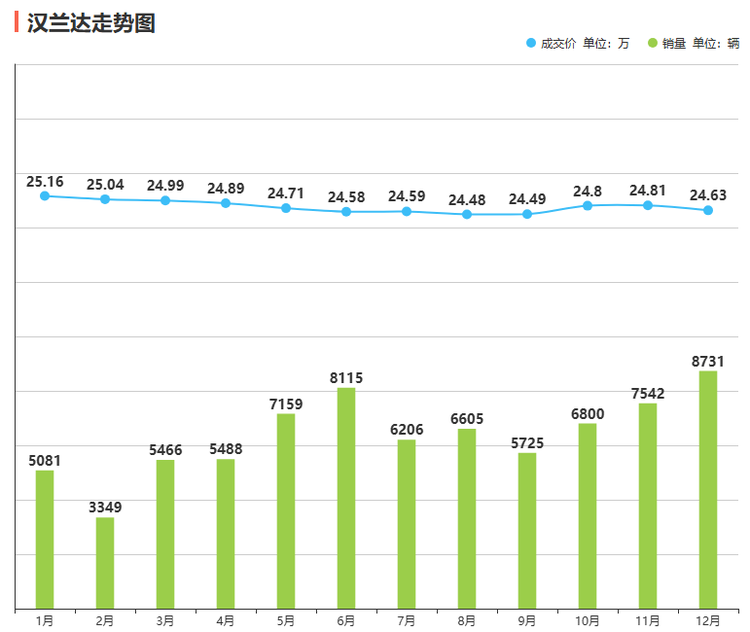This screenshot has height=632, width=750.
Task: Click the 5月 sales bar labeled 7159
Action: click(286, 510)
